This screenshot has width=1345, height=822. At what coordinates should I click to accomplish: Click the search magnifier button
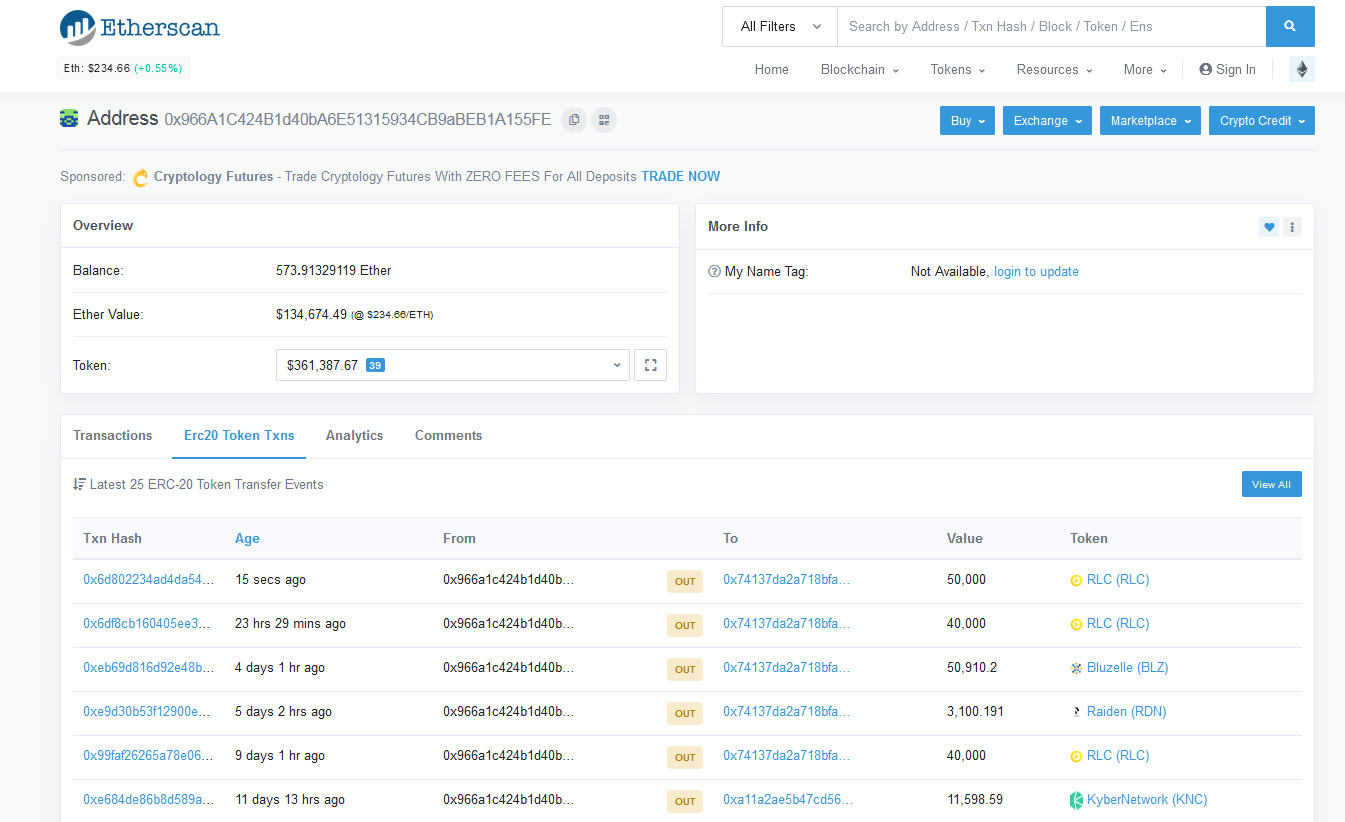(1290, 27)
